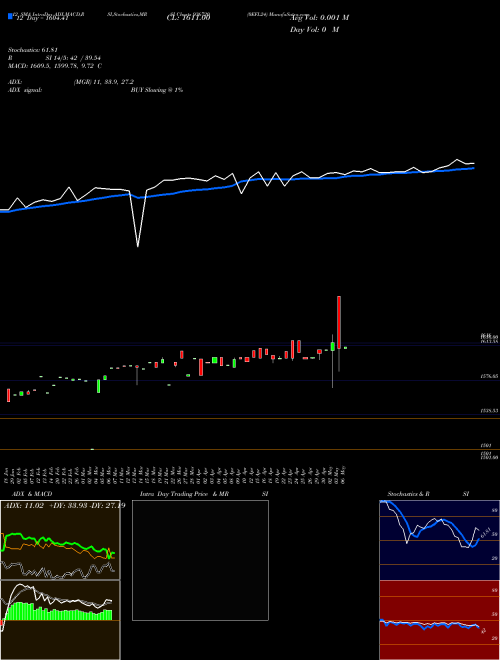Click the 'Avg Vol: 0.001 M' label
Viewport: 500px width, 660px height.
(319, 17)
